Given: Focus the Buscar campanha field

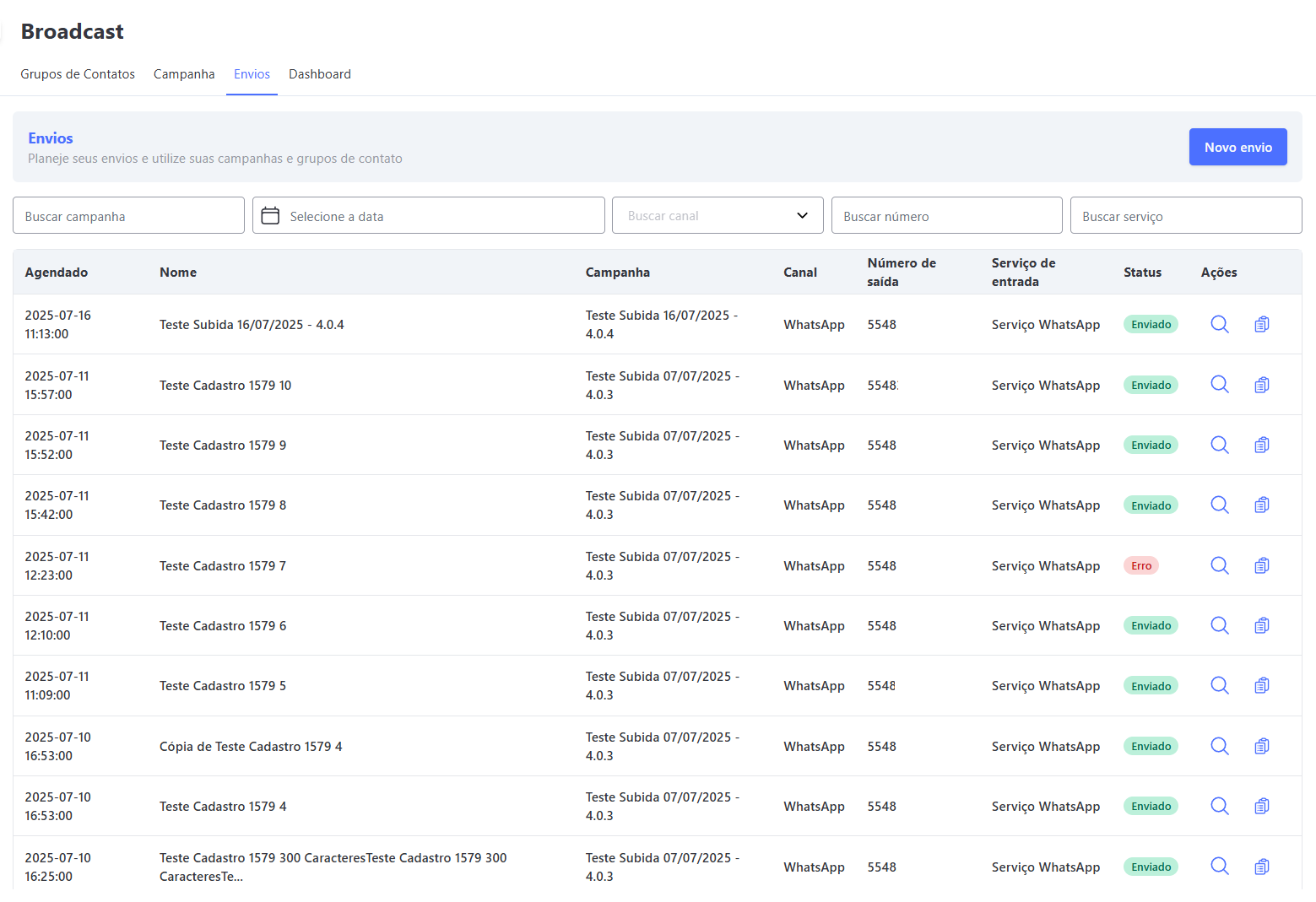Looking at the screenshot, I should 128,215.
